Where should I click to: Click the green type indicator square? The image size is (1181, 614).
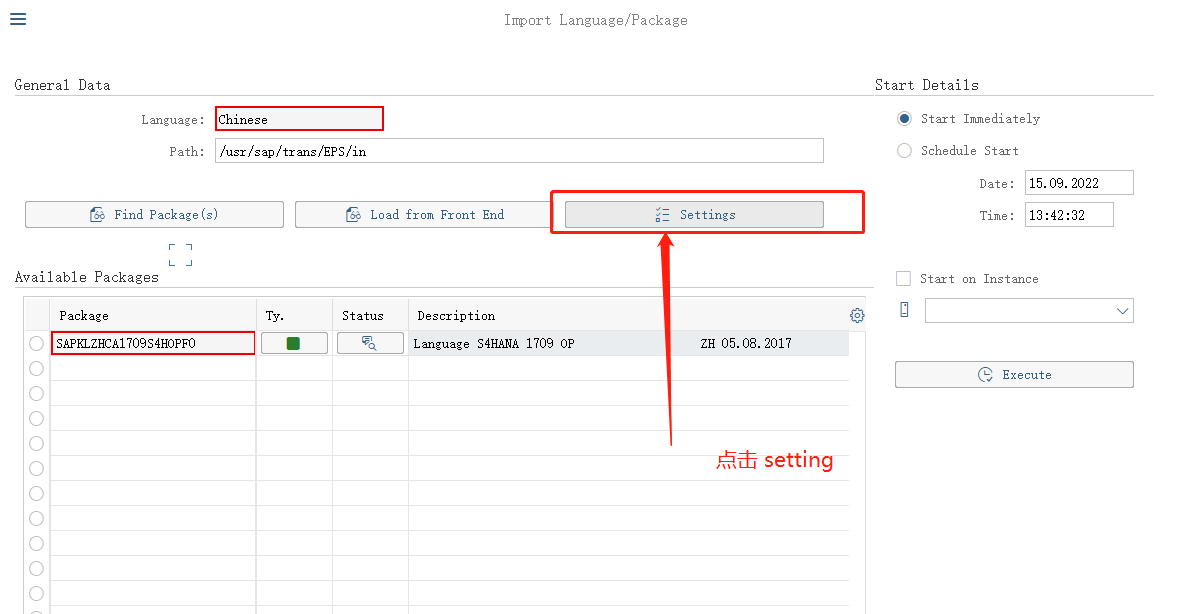pyautogui.click(x=294, y=343)
